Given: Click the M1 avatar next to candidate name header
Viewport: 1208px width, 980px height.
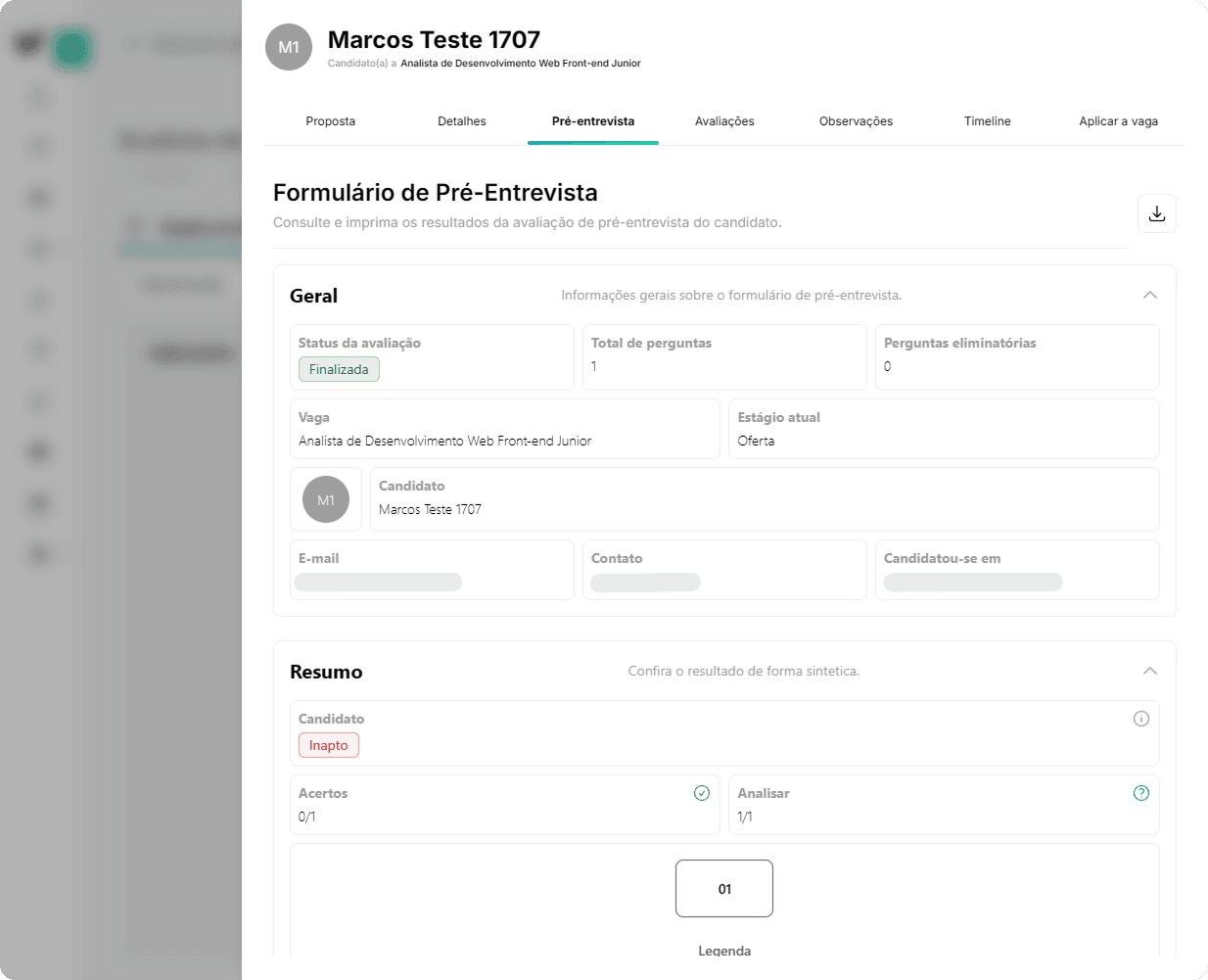Looking at the screenshot, I should pos(289,47).
